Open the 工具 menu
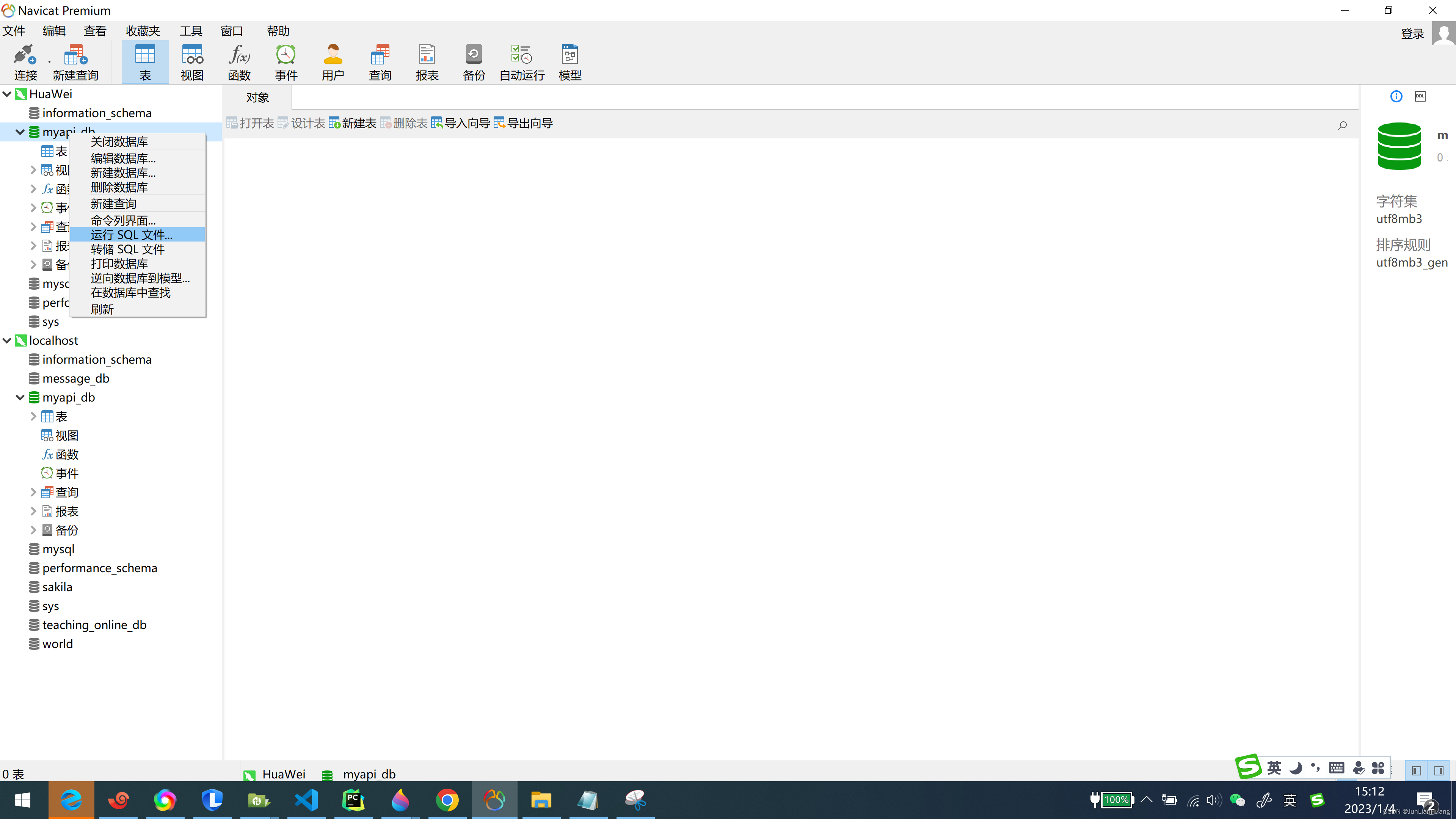Image resolution: width=1456 pixels, height=819 pixels. tap(191, 31)
